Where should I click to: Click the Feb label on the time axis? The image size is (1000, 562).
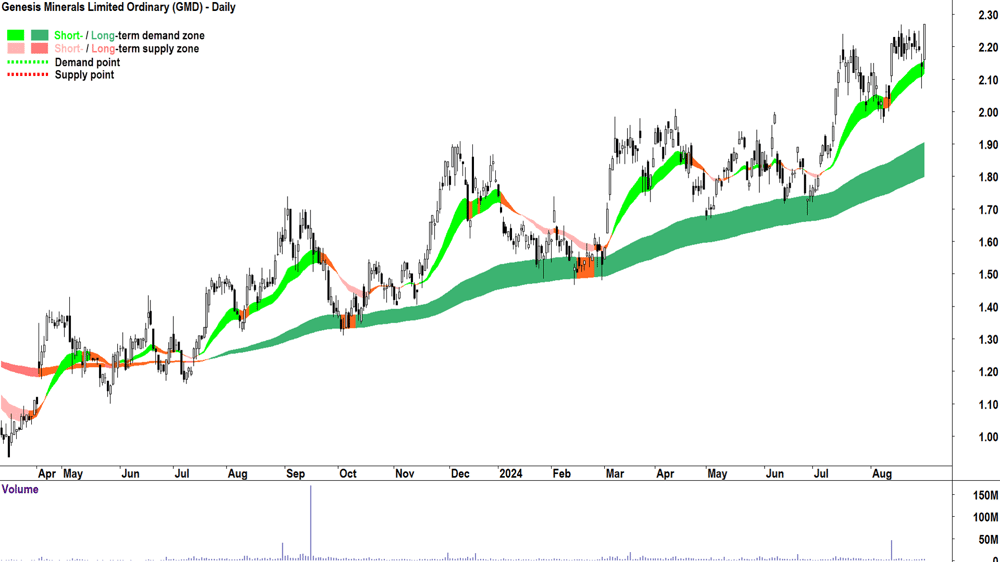click(x=561, y=474)
